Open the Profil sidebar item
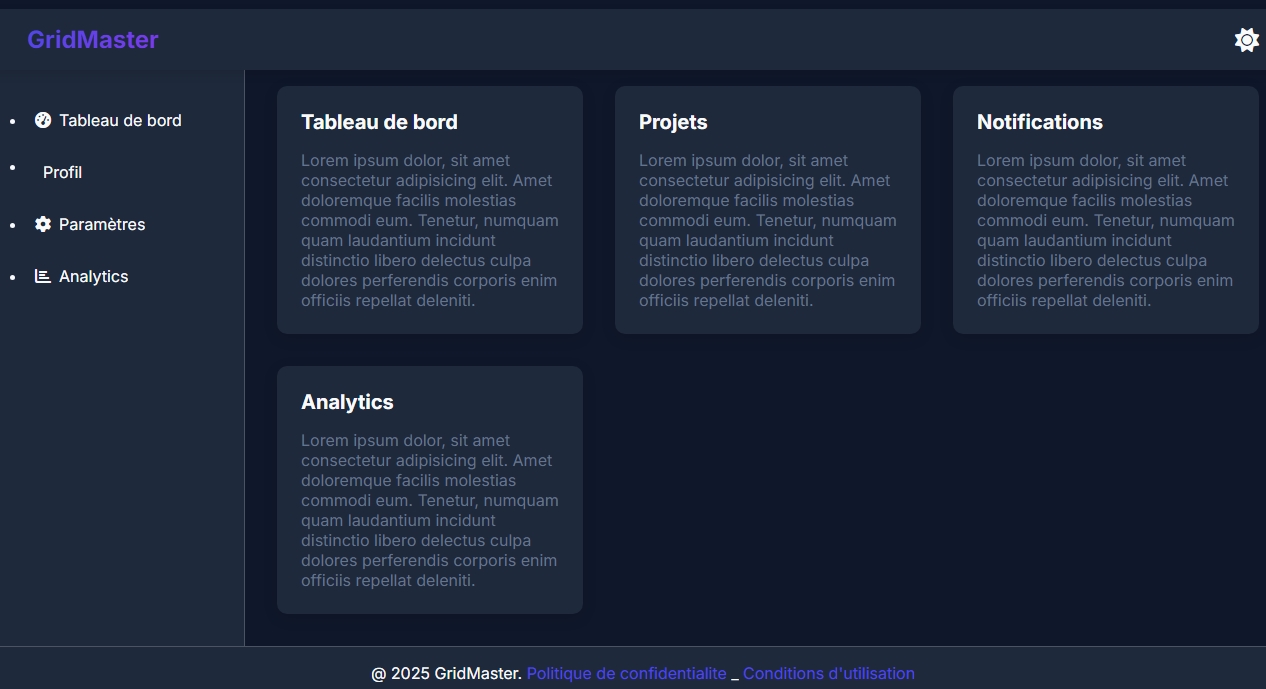This screenshot has width=1266, height=689. 62,172
